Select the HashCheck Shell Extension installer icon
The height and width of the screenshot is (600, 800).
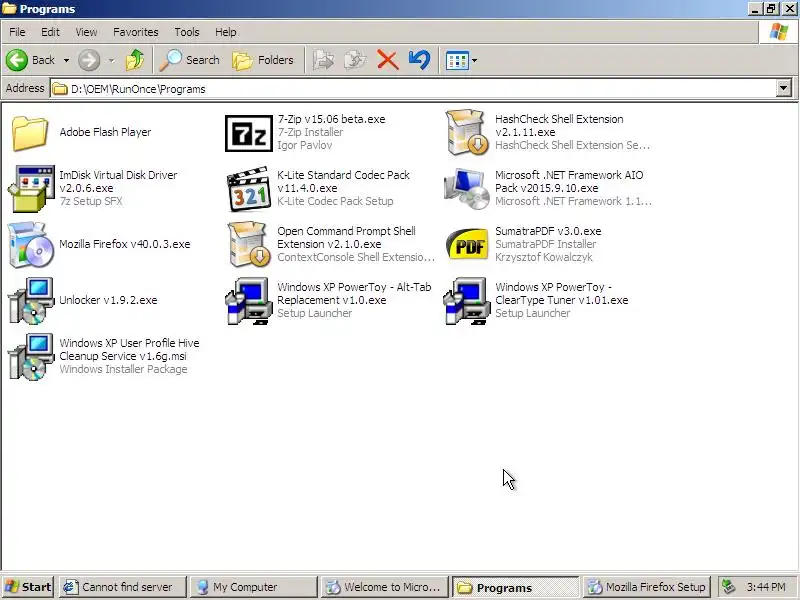pos(466,132)
